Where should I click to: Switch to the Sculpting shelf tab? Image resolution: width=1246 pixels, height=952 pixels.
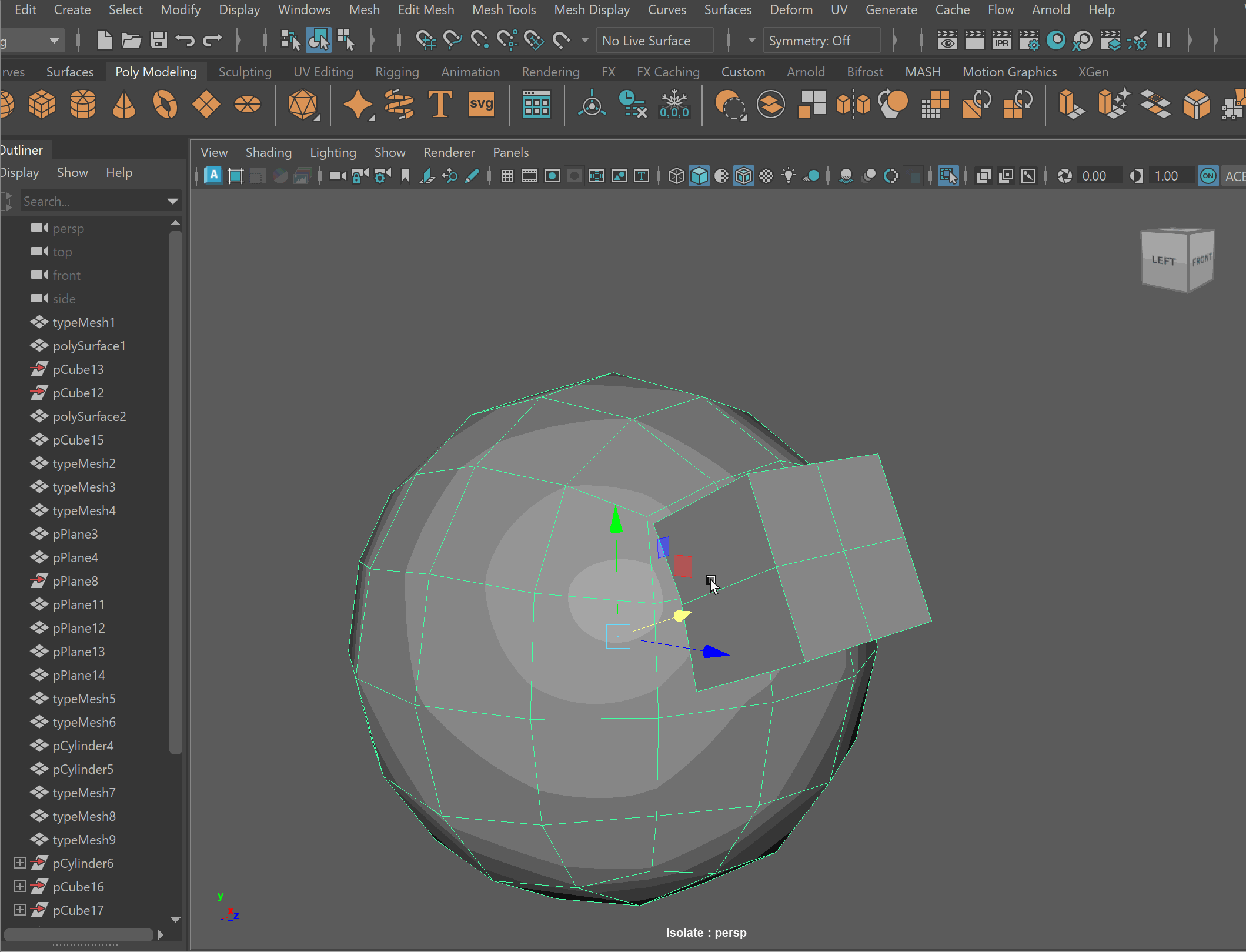(245, 72)
